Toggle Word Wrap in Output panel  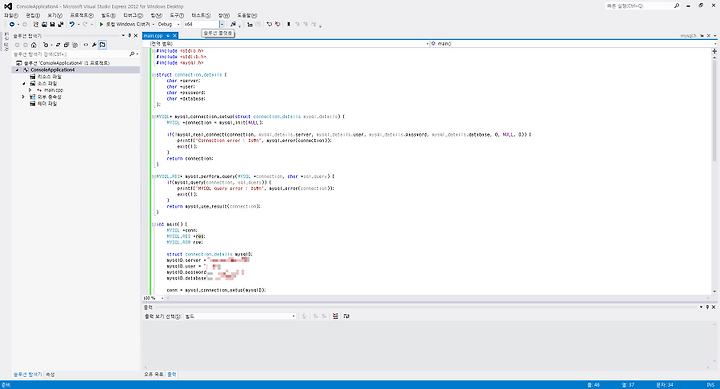(346, 316)
